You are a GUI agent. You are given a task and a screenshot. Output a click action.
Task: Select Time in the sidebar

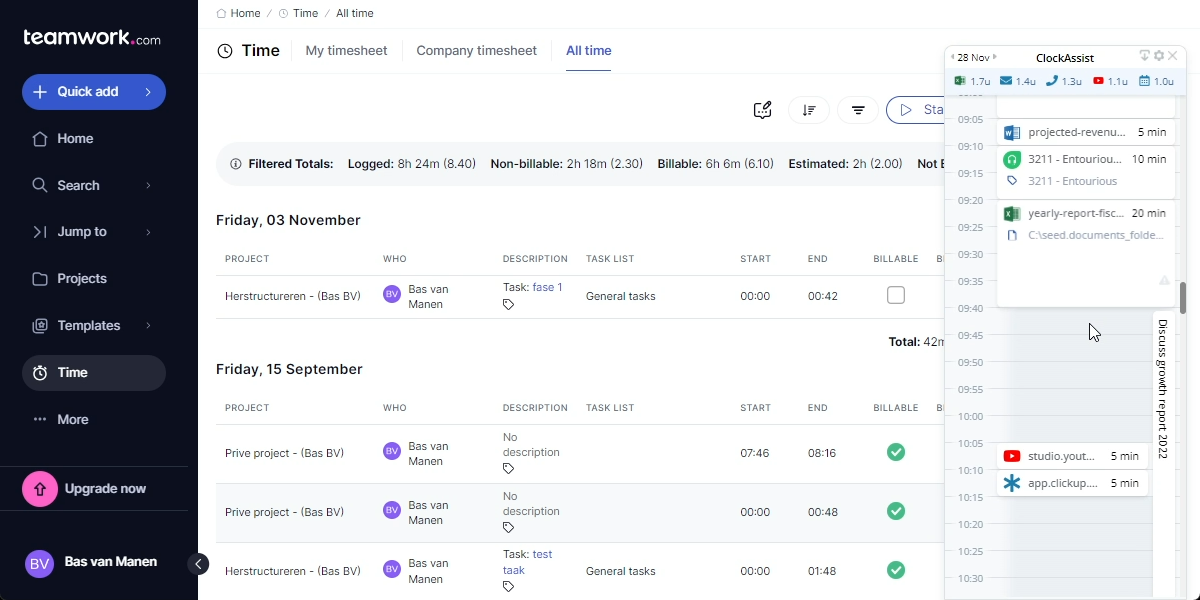[x=94, y=373]
